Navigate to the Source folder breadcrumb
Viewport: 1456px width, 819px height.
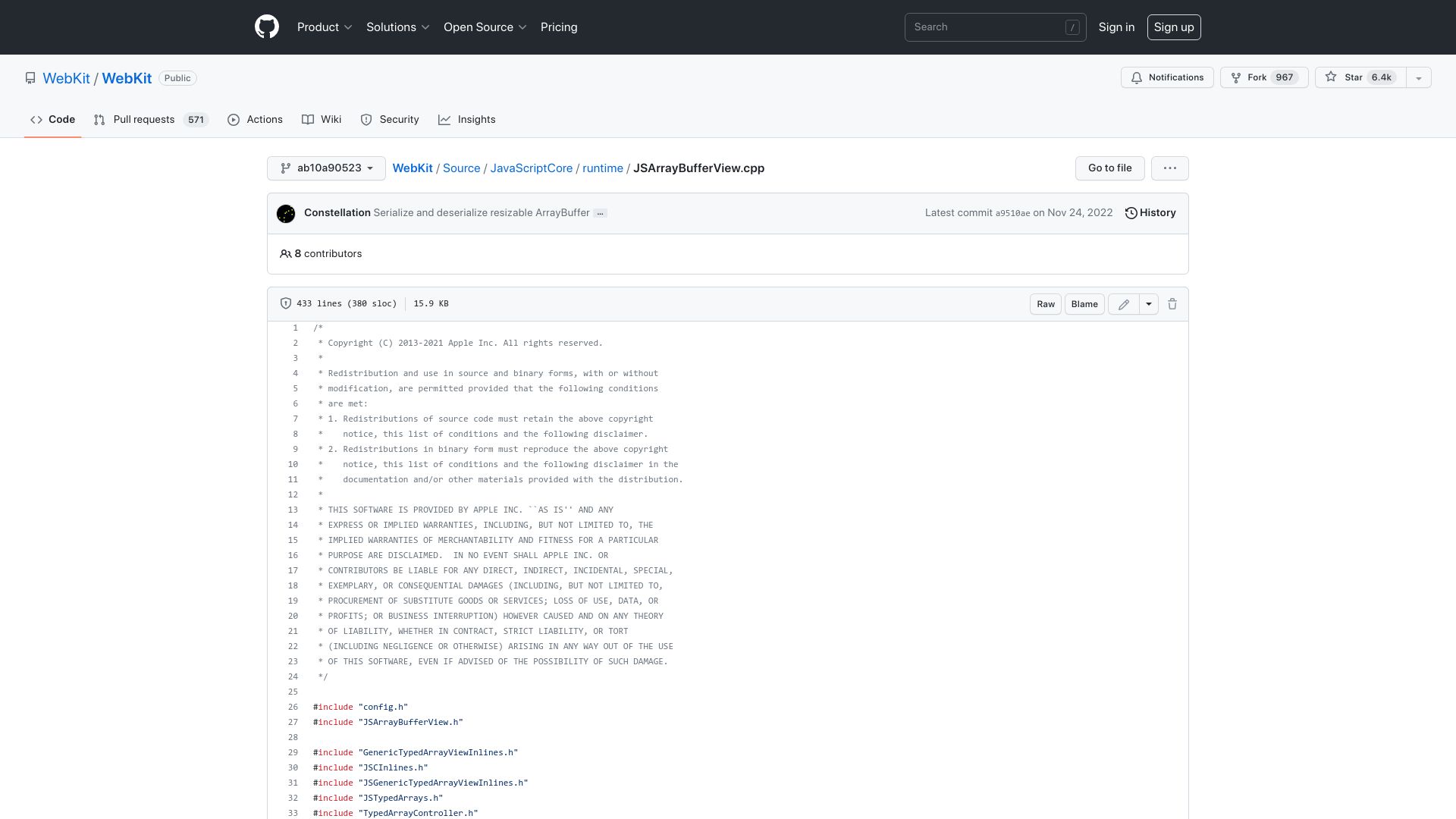tap(461, 168)
